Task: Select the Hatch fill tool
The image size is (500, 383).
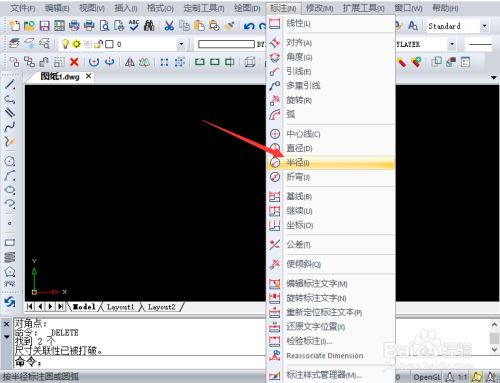Action: (x=10, y=257)
